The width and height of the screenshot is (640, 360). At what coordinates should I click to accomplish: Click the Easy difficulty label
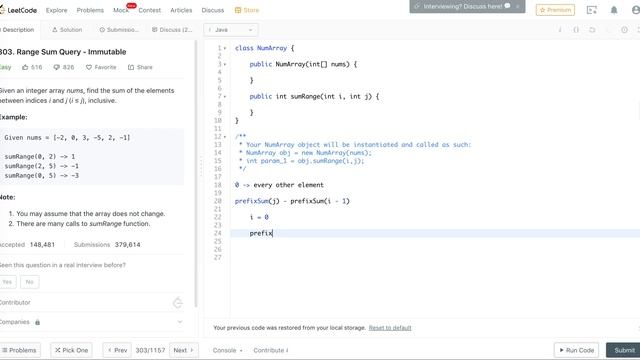(5, 67)
